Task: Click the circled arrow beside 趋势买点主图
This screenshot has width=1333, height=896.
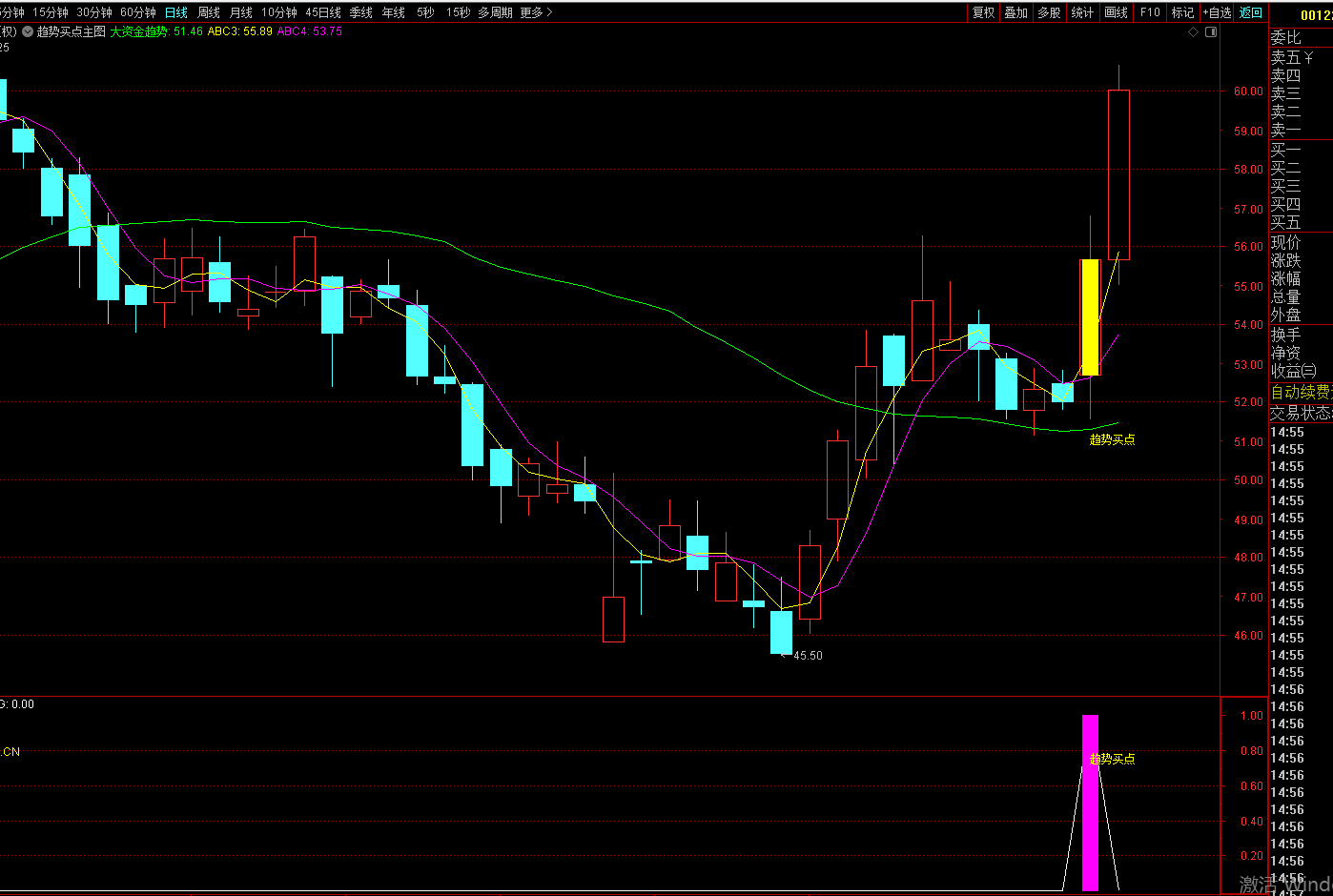Action: (28, 31)
